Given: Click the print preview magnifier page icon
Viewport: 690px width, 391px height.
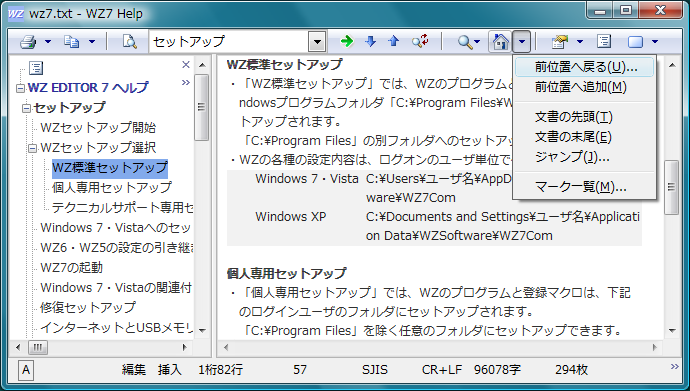Looking at the screenshot, I should [129, 42].
